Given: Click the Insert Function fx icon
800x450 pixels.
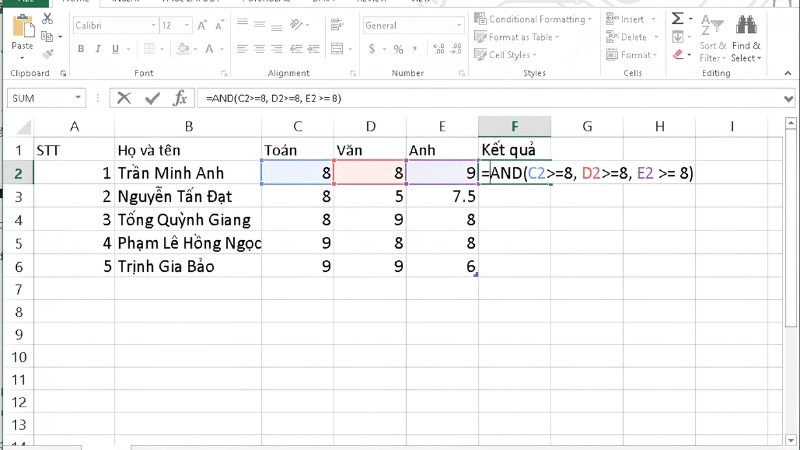Looking at the screenshot, I should pos(180,98).
